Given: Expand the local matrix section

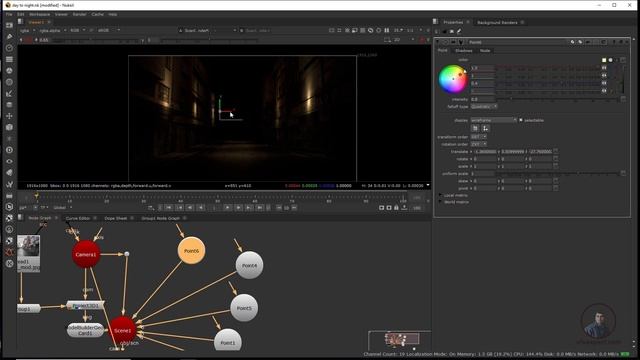Looking at the screenshot, I should coord(440,195).
